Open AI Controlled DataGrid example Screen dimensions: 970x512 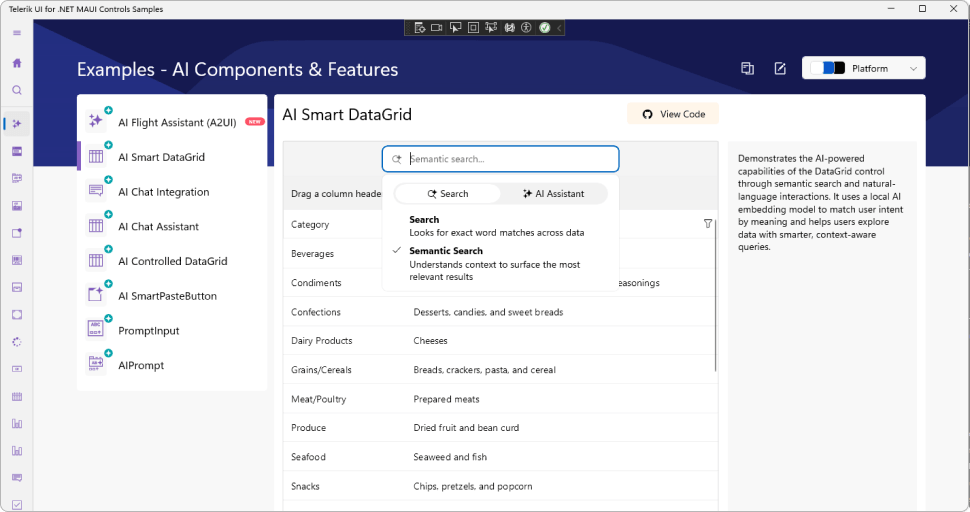pyautogui.click(x=172, y=261)
